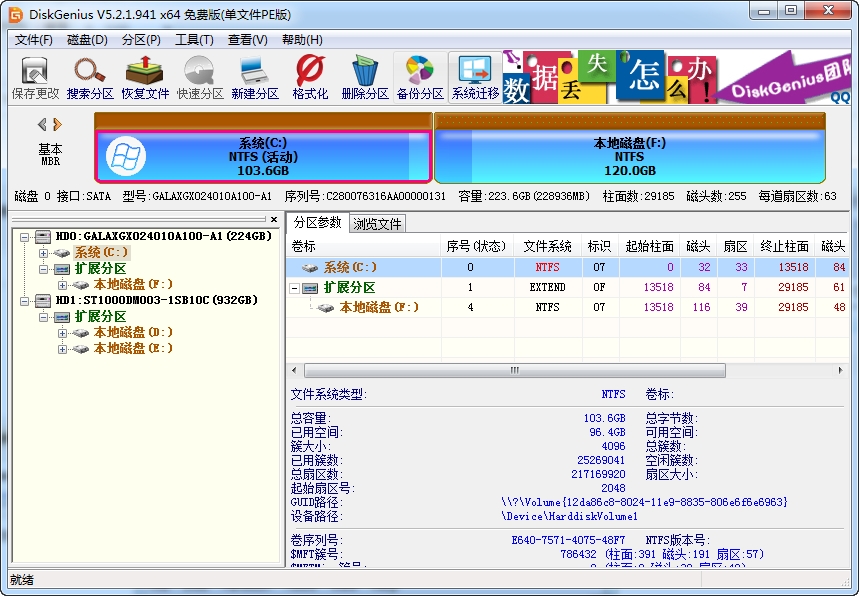Expand the 系统(C:) node in the disk tree
This screenshot has width=859, height=596.
point(44,253)
